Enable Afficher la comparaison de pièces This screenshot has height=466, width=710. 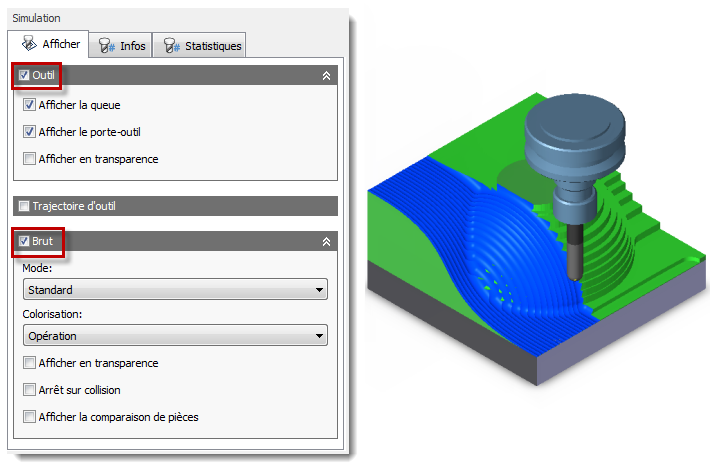coord(29,417)
